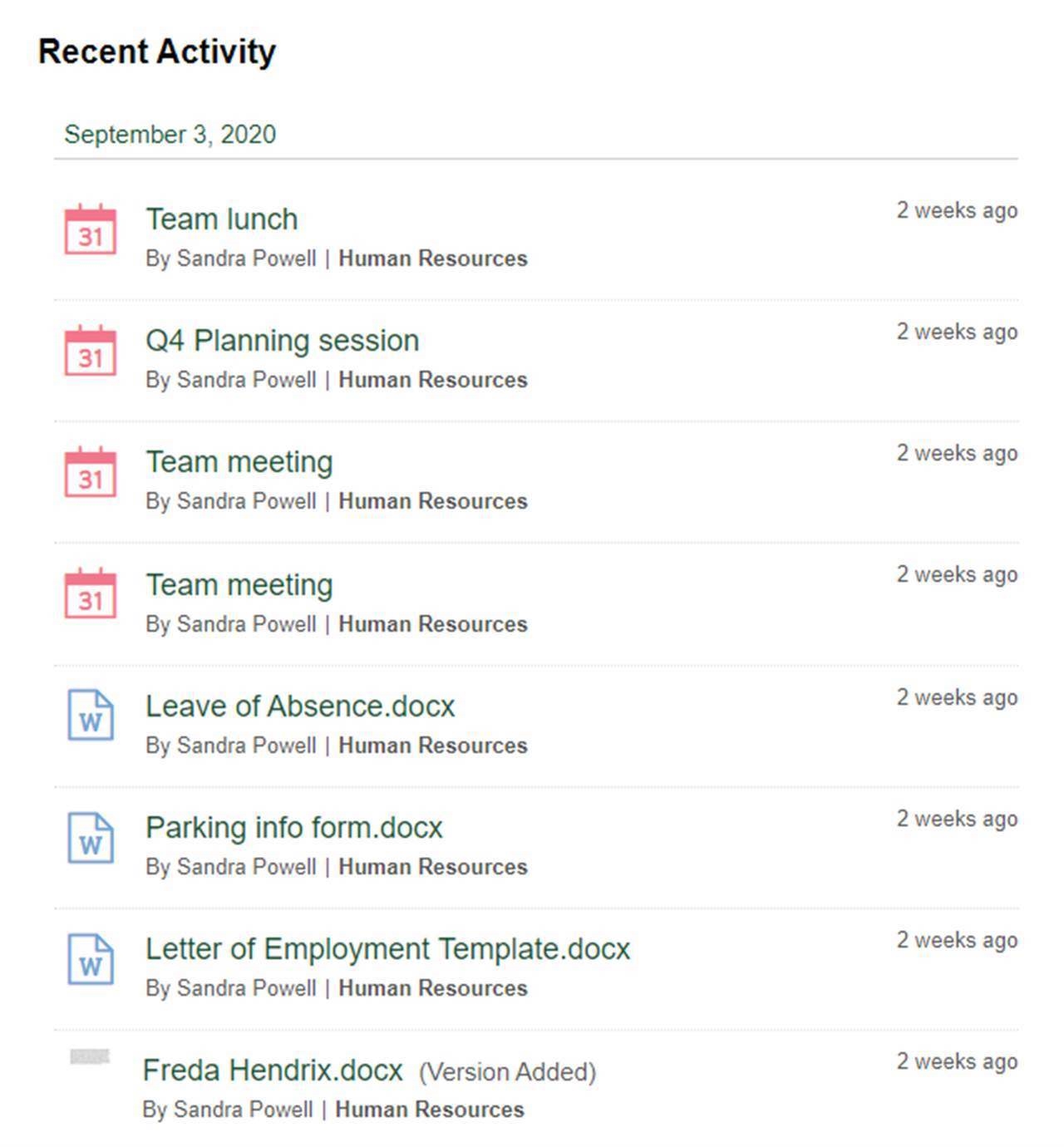Click the '2 weeks ago' timestamp for Letter of Employment Template.docx
The width and height of the screenshot is (1064, 1147).
tap(957, 941)
